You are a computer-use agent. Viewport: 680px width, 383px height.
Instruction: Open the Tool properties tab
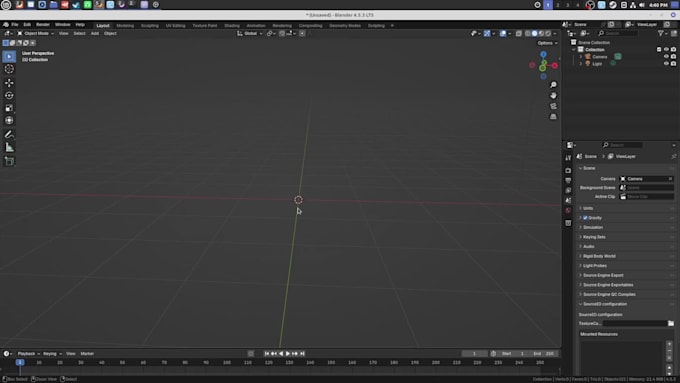pos(568,158)
